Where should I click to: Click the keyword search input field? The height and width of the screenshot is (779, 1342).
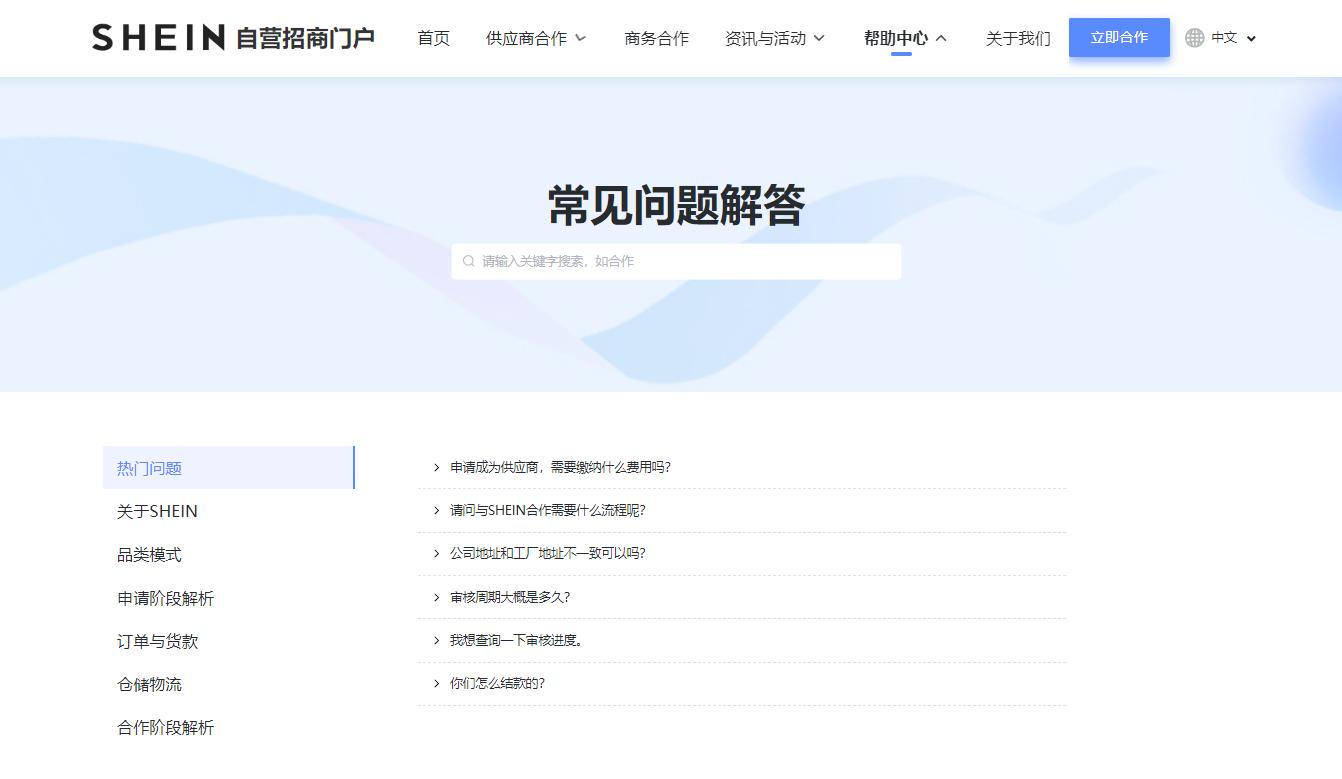point(676,261)
